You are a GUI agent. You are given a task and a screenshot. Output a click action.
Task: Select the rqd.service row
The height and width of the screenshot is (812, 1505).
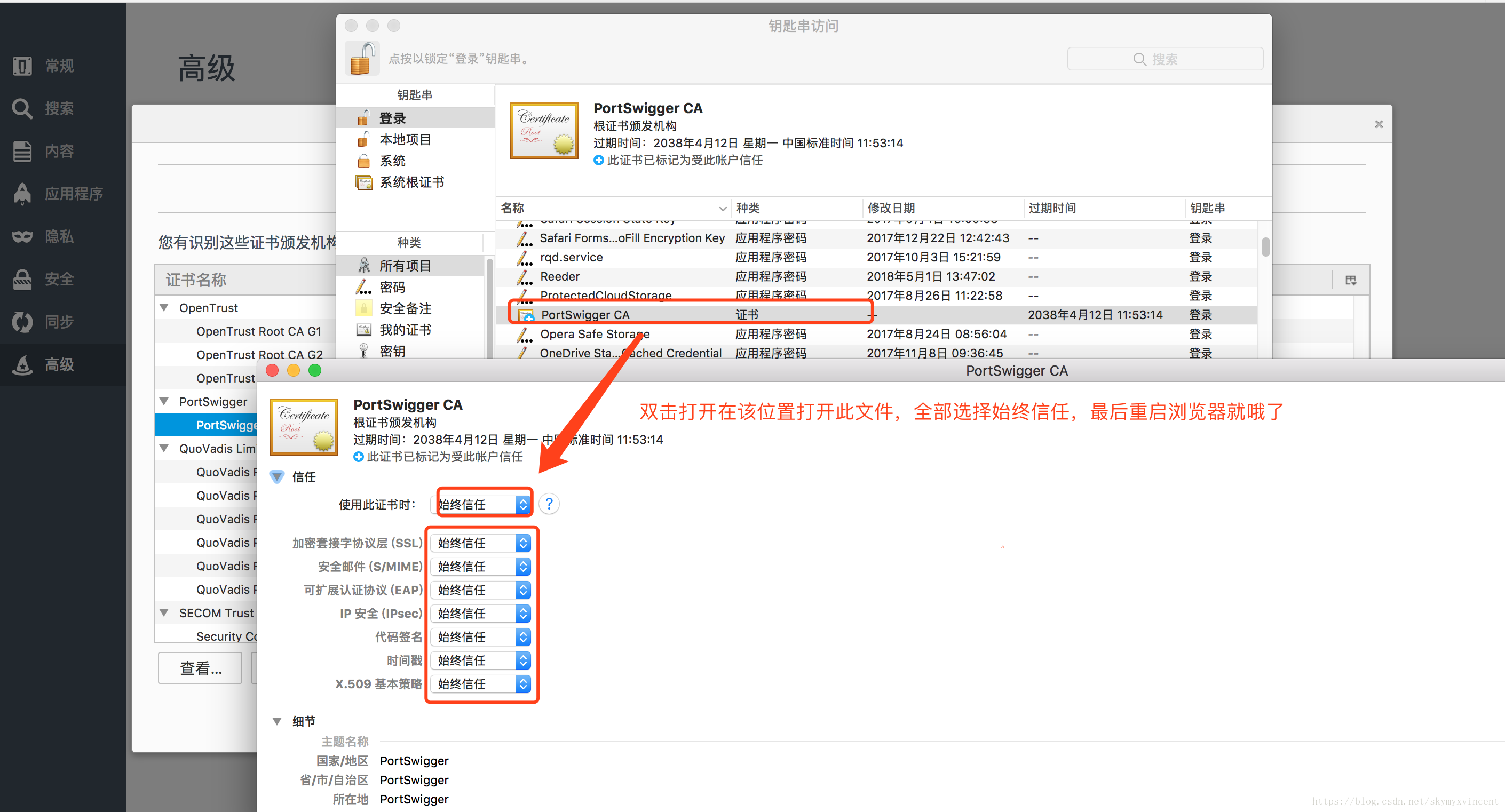point(876,257)
